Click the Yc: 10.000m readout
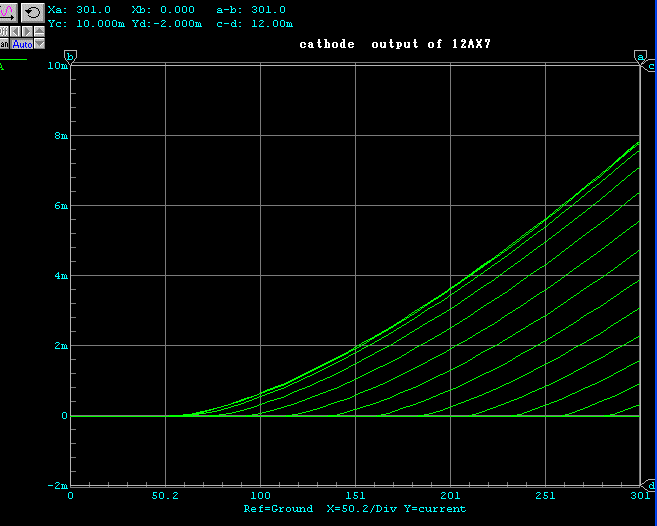Image resolution: width=657 pixels, height=526 pixels. tap(87, 23)
